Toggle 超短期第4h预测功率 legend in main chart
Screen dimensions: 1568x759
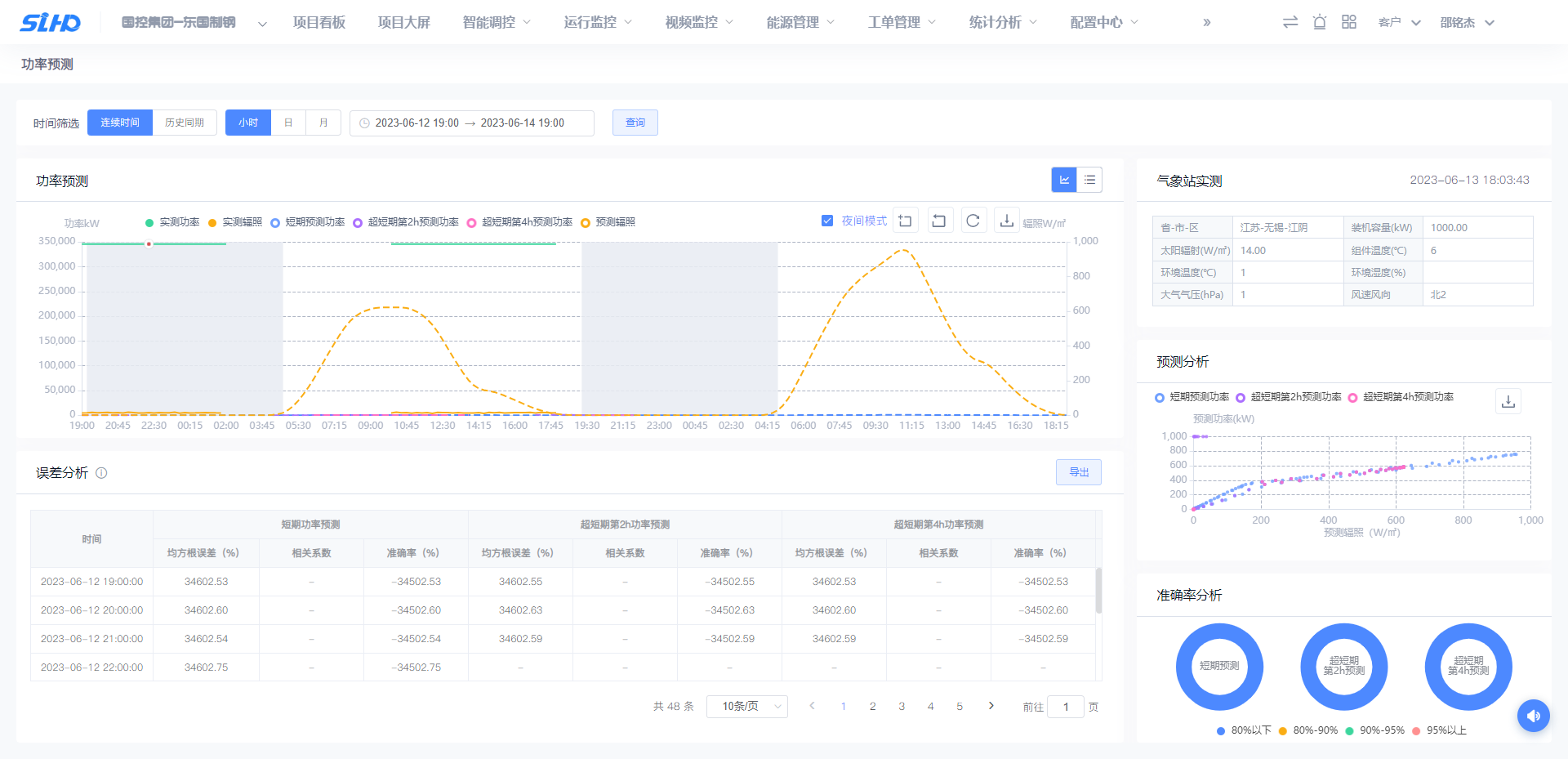pos(519,222)
